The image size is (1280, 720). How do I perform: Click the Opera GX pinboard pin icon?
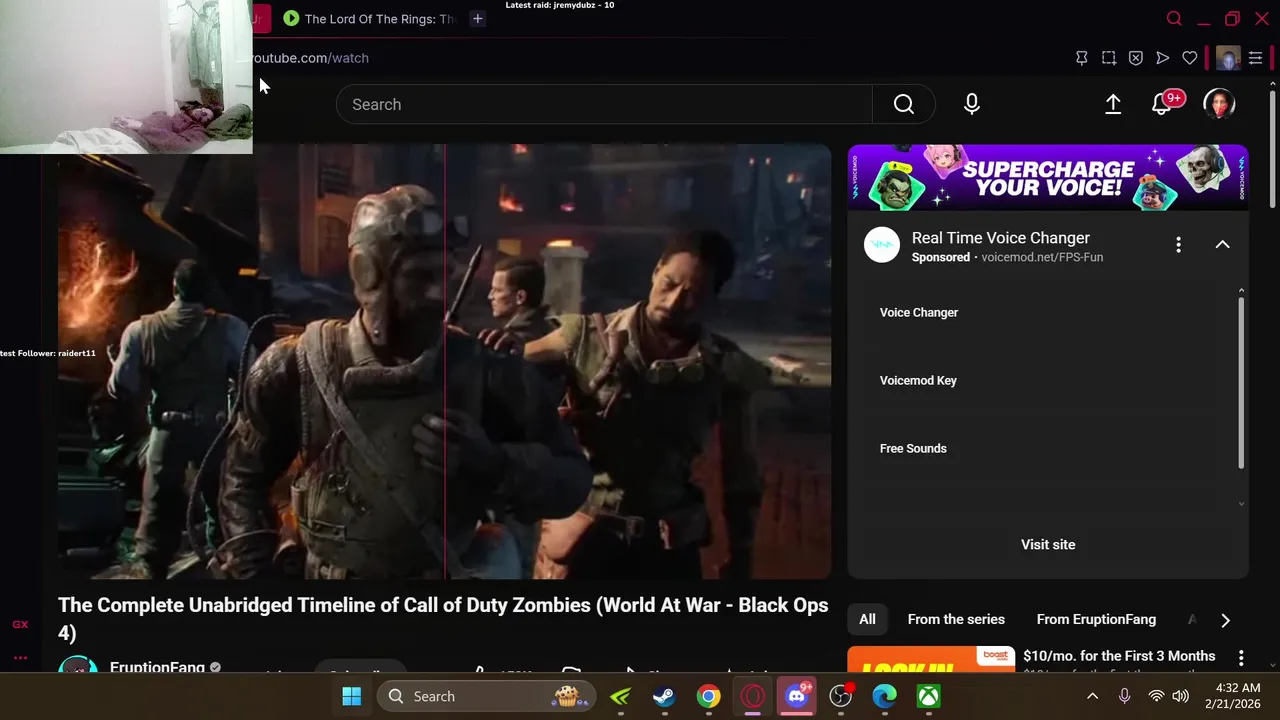(1082, 58)
